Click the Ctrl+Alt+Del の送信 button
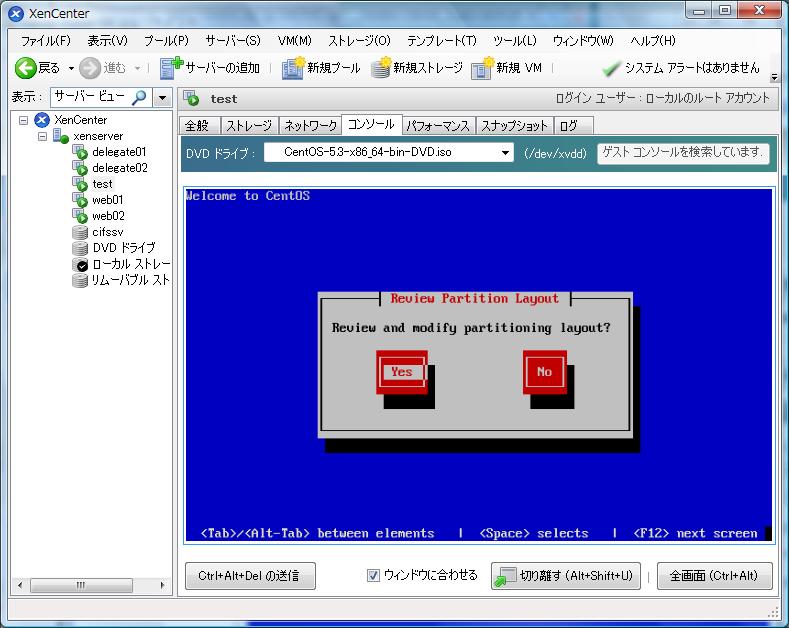This screenshot has height=628, width=789. (250, 576)
